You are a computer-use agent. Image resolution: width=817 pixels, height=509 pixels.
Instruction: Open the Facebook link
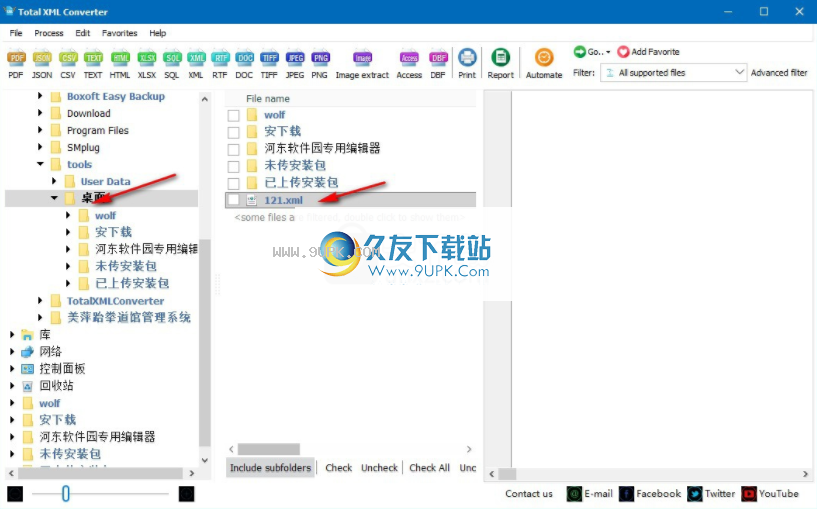coord(650,493)
